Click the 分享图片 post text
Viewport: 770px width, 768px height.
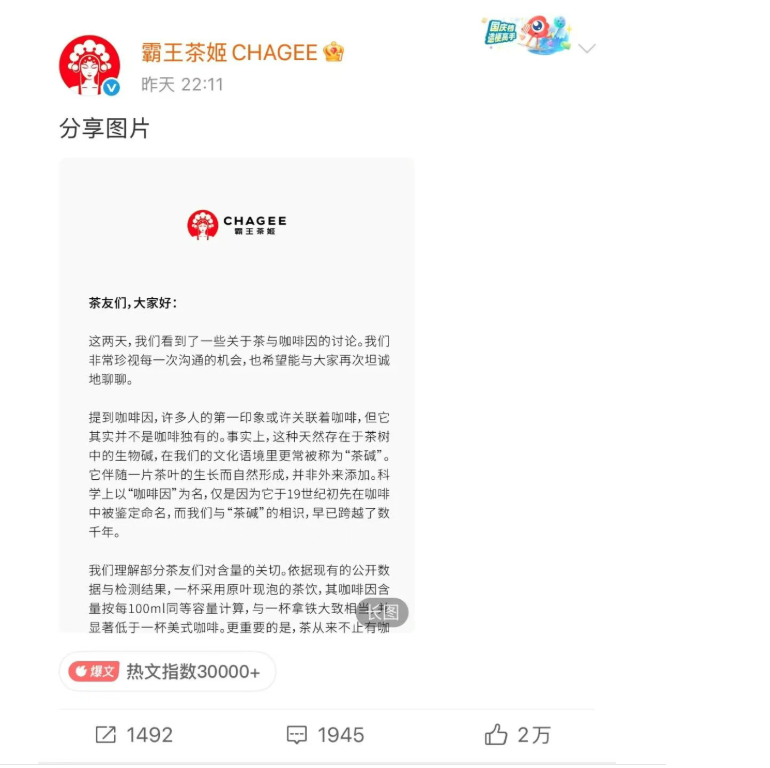104,129
